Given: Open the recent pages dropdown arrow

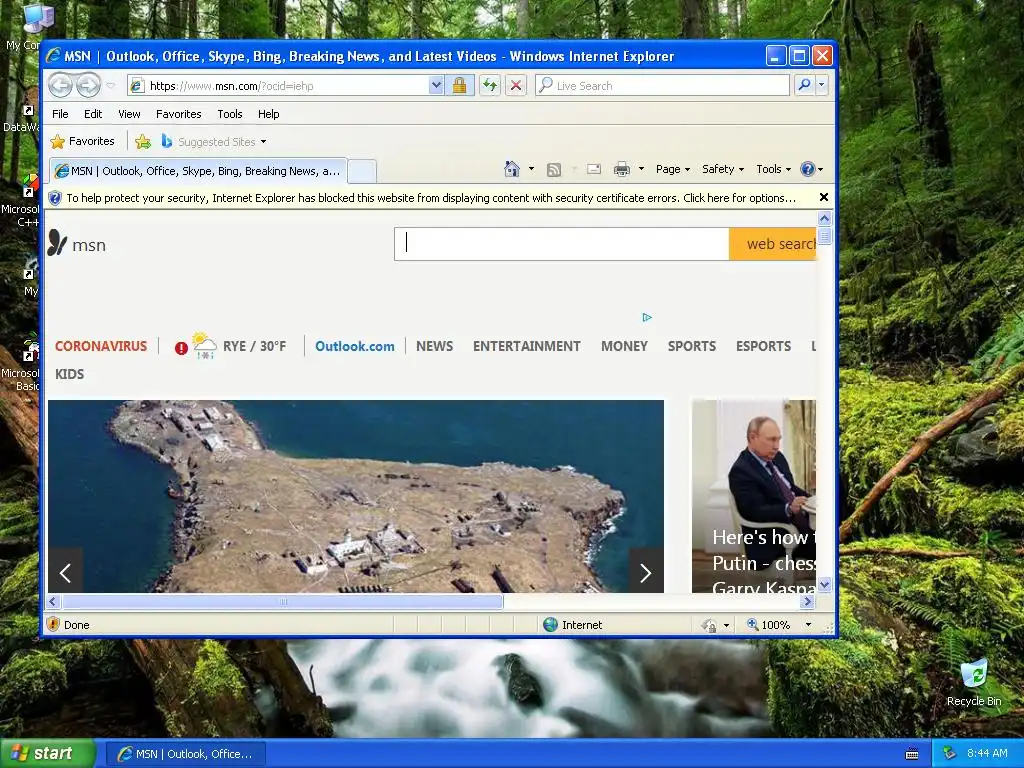Looking at the screenshot, I should (x=110, y=86).
